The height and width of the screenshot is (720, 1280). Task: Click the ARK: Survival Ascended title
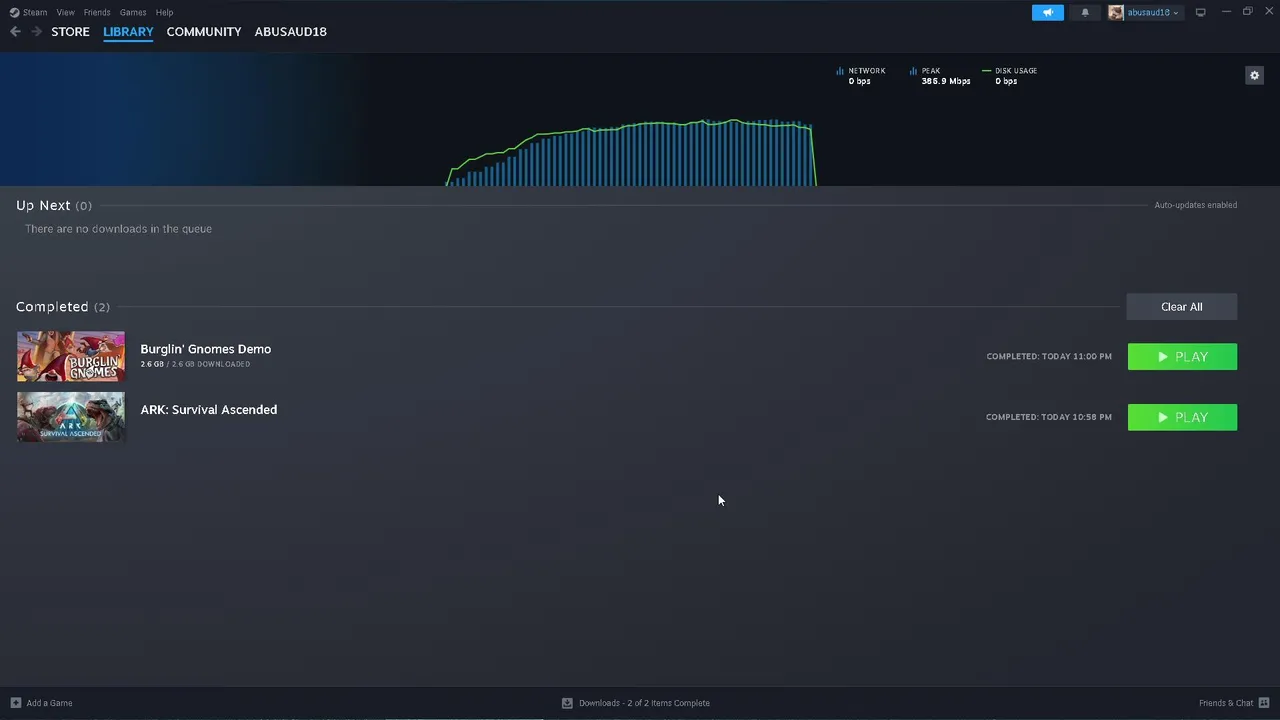pyautogui.click(x=209, y=410)
